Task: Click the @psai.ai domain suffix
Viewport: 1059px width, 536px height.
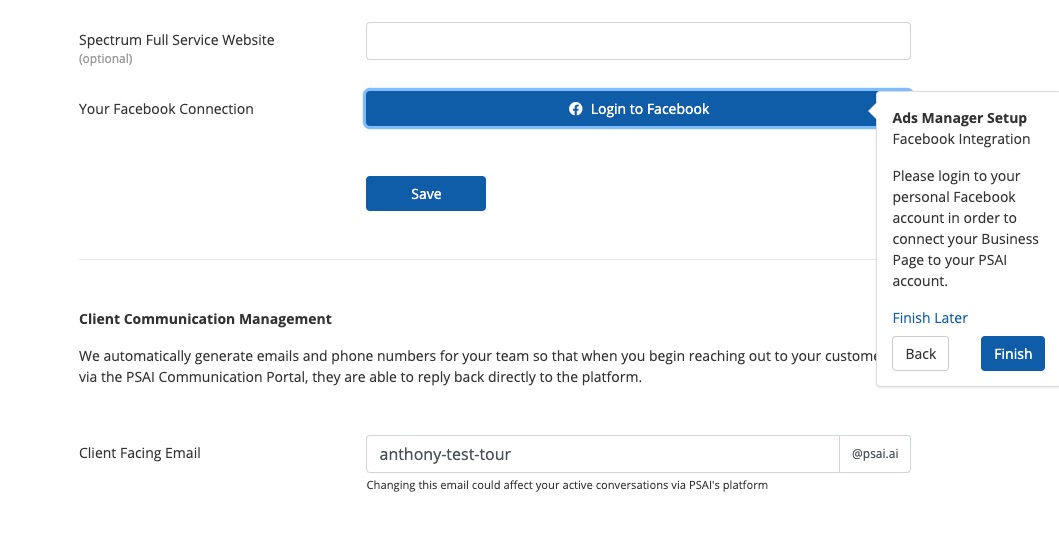Action: [874, 454]
